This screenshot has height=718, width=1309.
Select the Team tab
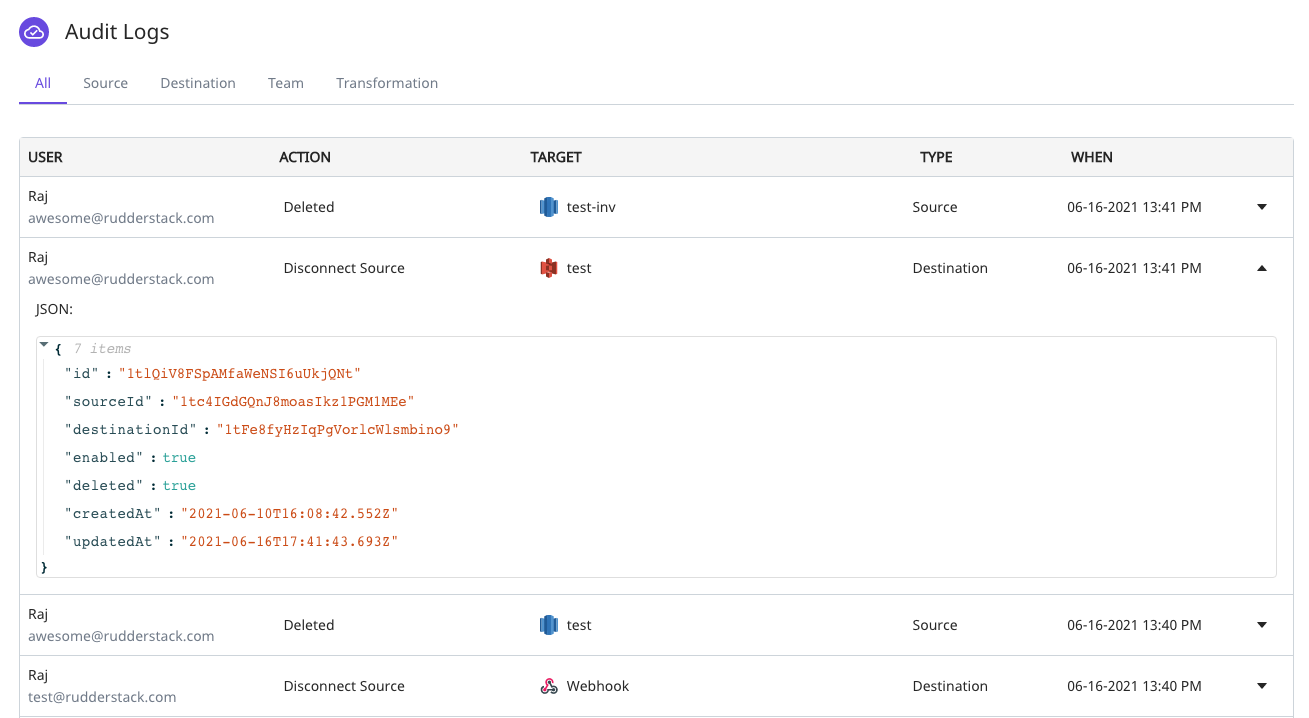coord(285,83)
